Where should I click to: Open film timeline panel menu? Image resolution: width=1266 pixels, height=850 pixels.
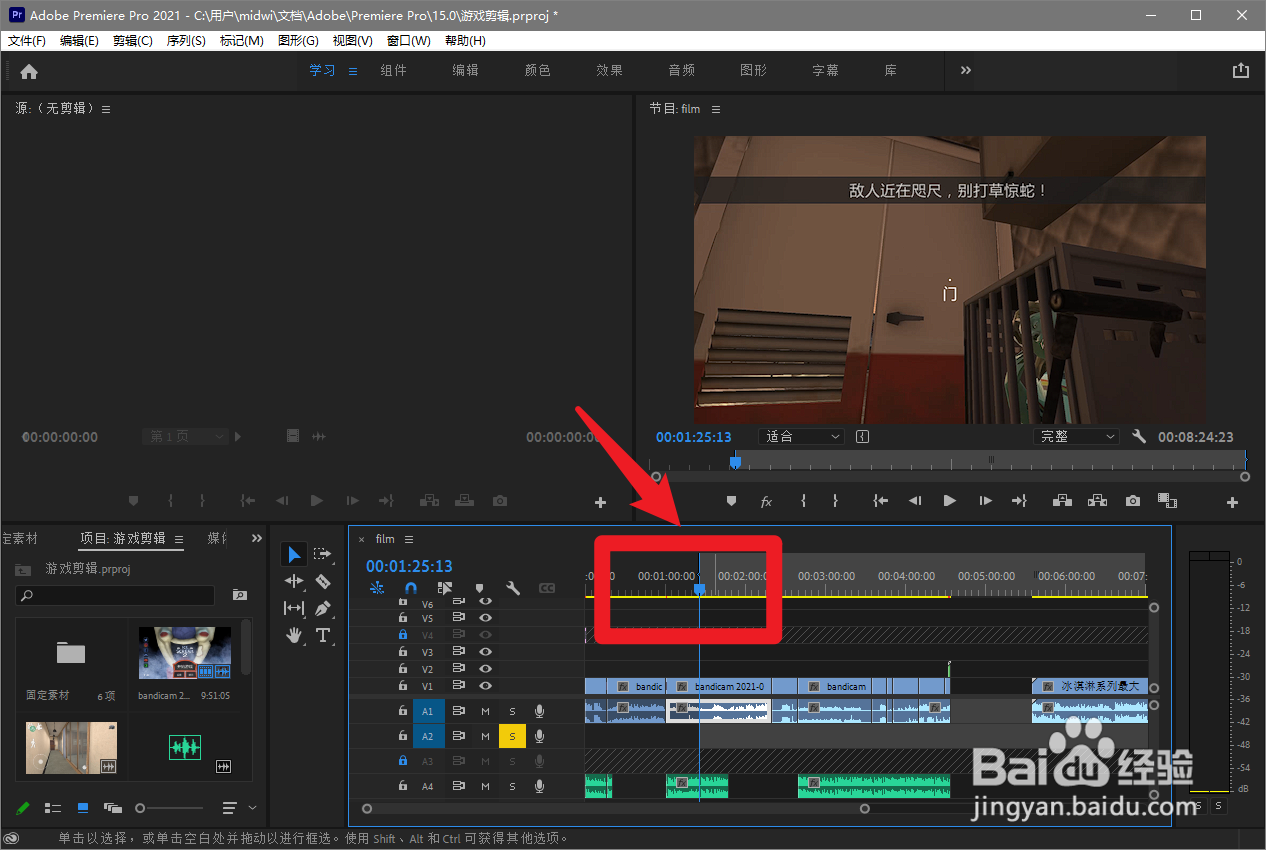[409, 539]
